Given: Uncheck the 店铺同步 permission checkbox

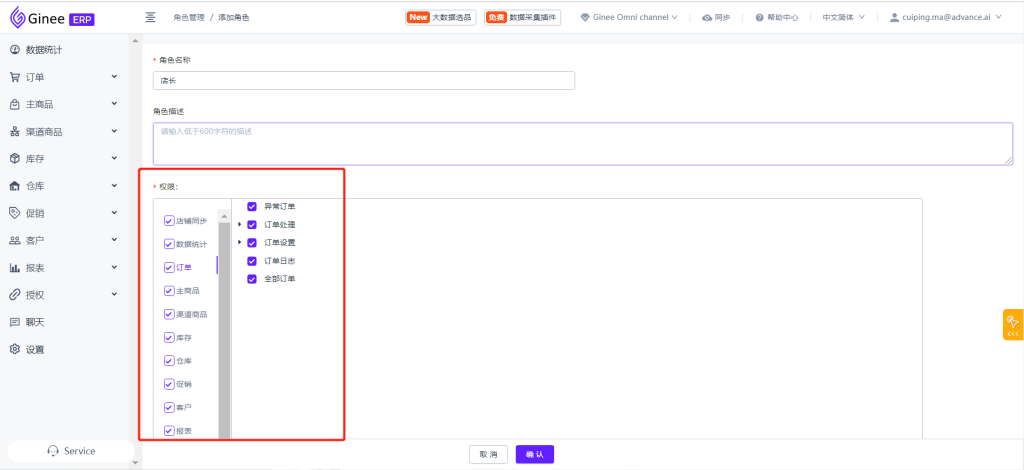Looking at the screenshot, I should click(169, 221).
